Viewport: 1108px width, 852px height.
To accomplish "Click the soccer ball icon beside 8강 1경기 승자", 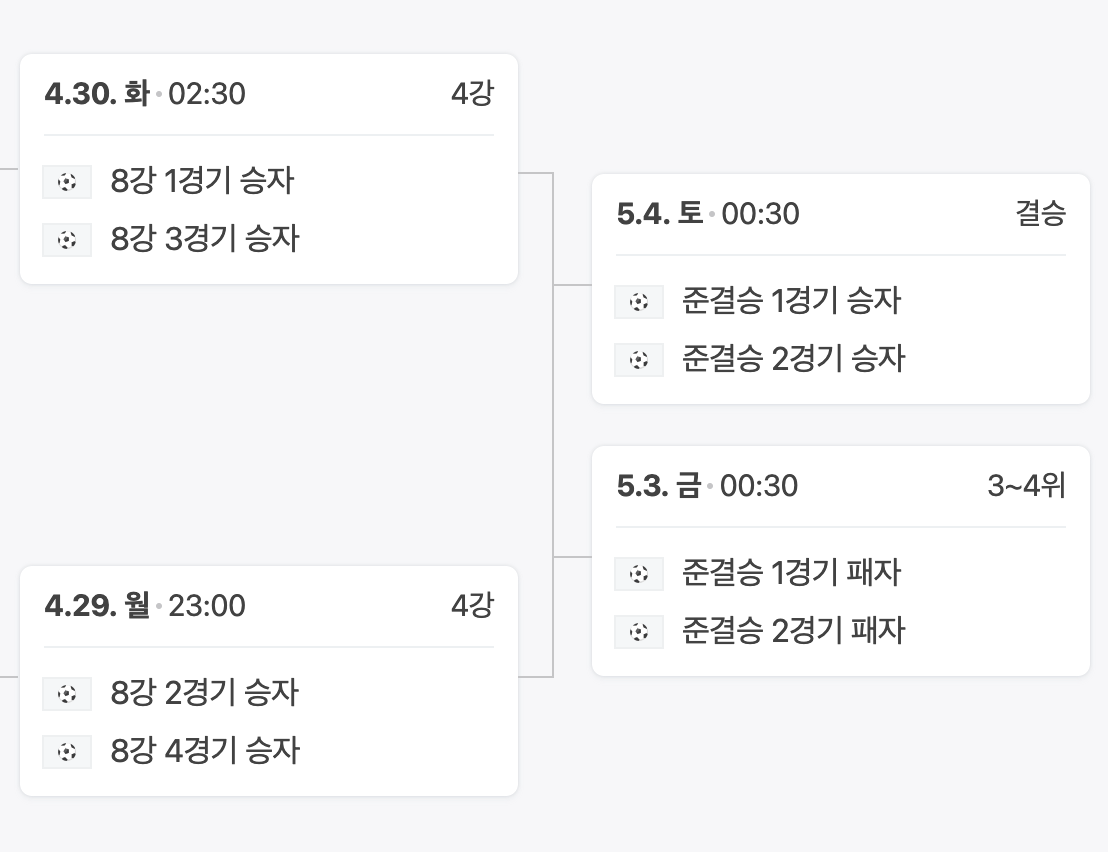I will (x=67, y=181).
